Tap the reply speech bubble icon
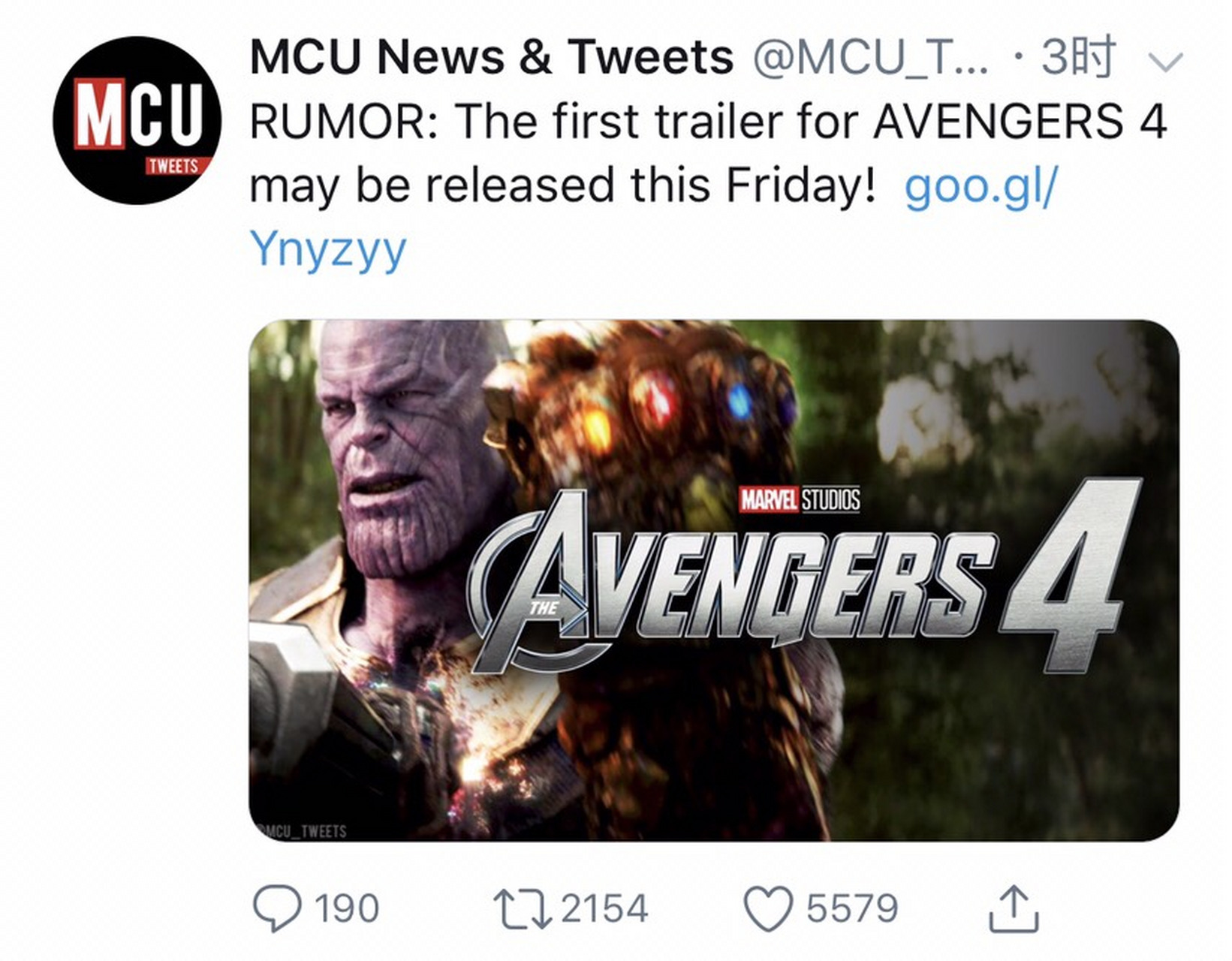Screen dimensions: 1232x961 pyautogui.click(x=277, y=908)
